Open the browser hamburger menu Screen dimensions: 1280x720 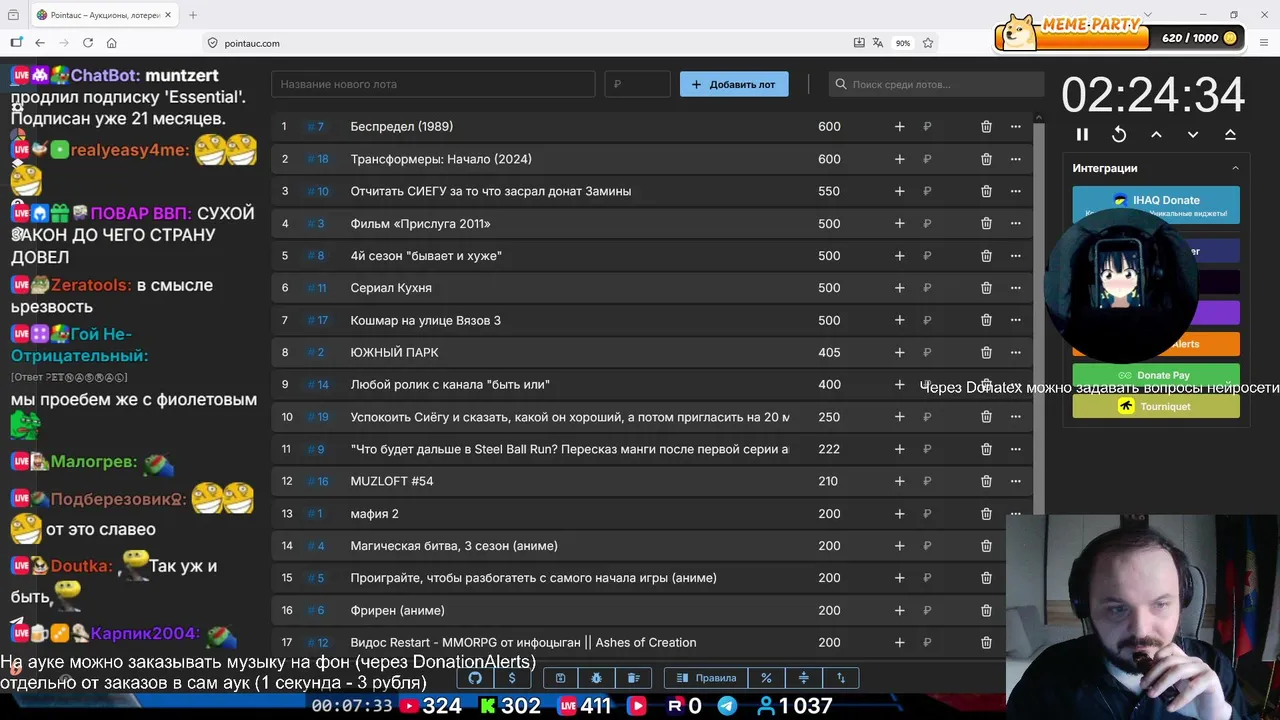1262,43
